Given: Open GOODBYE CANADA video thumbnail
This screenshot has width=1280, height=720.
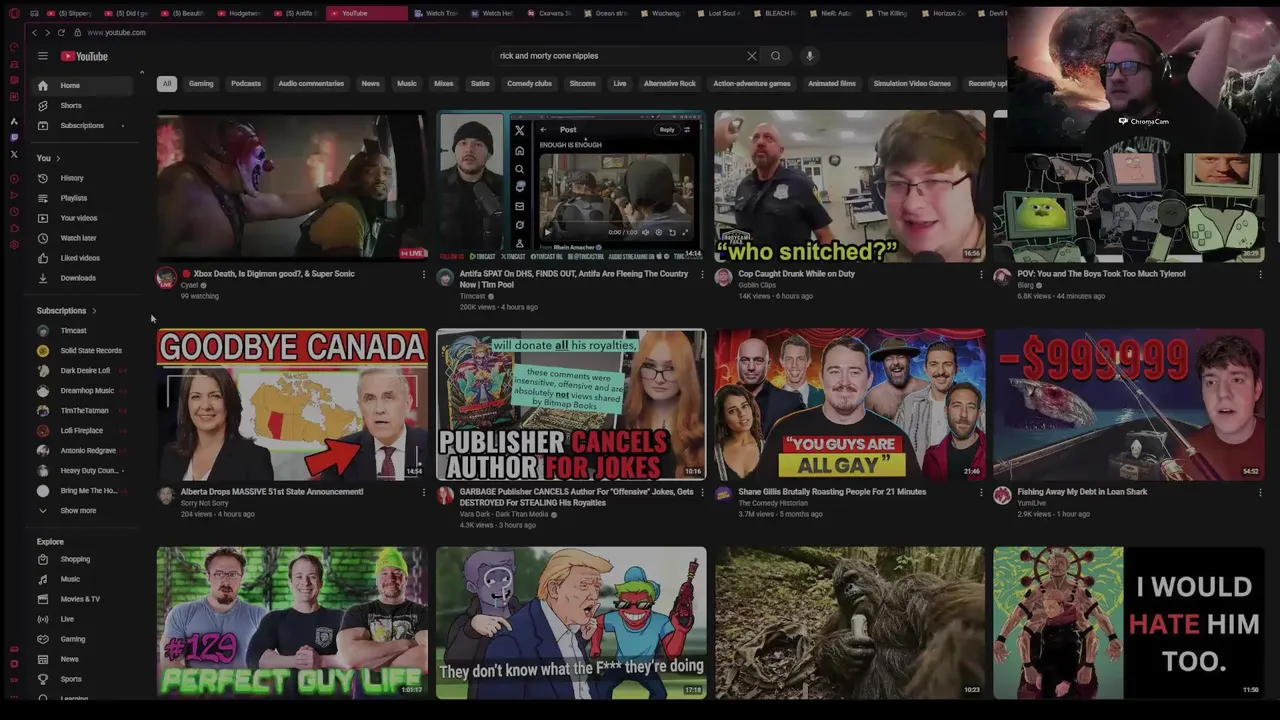Looking at the screenshot, I should click(x=291, y=404).
